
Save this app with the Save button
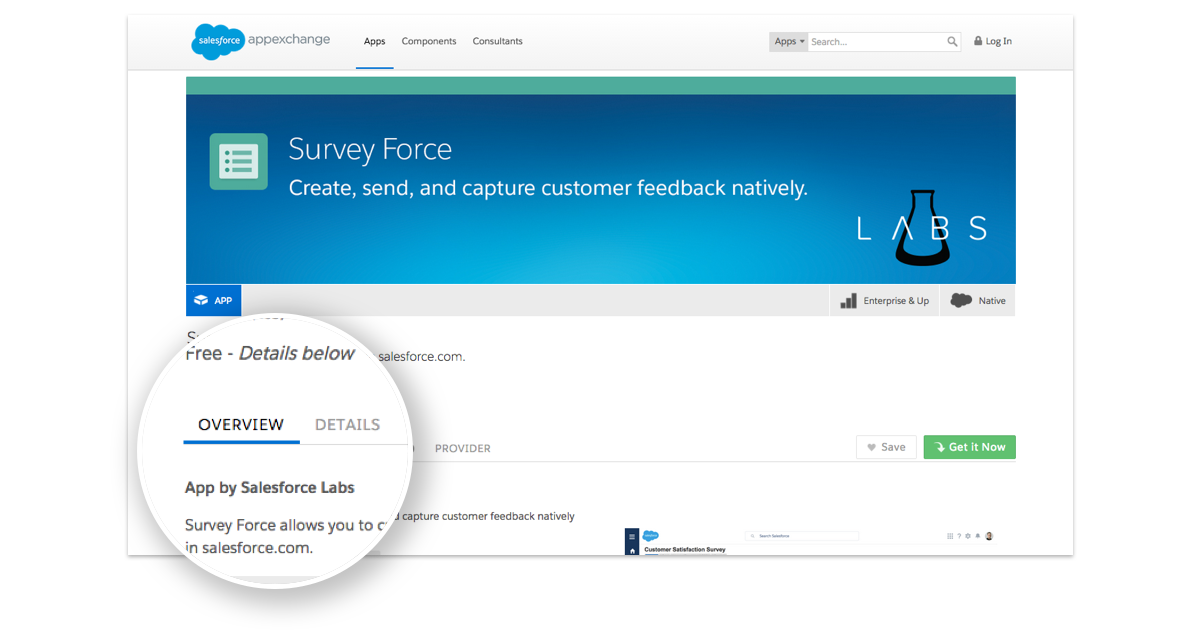[886, 447]
